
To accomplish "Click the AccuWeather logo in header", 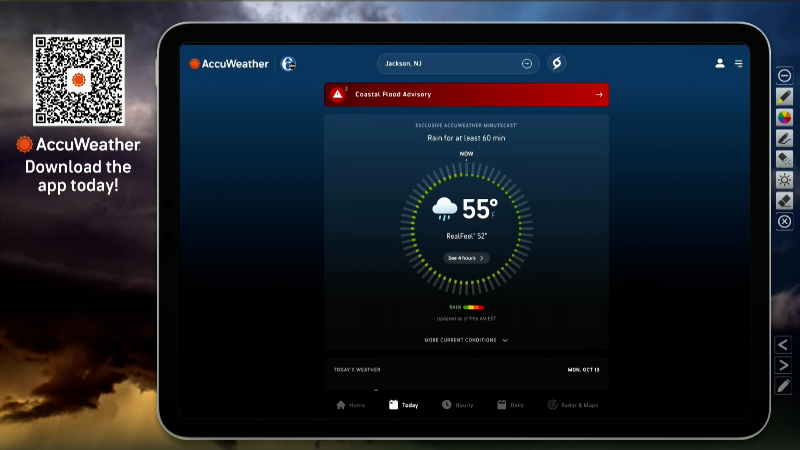I will [229, 63].
